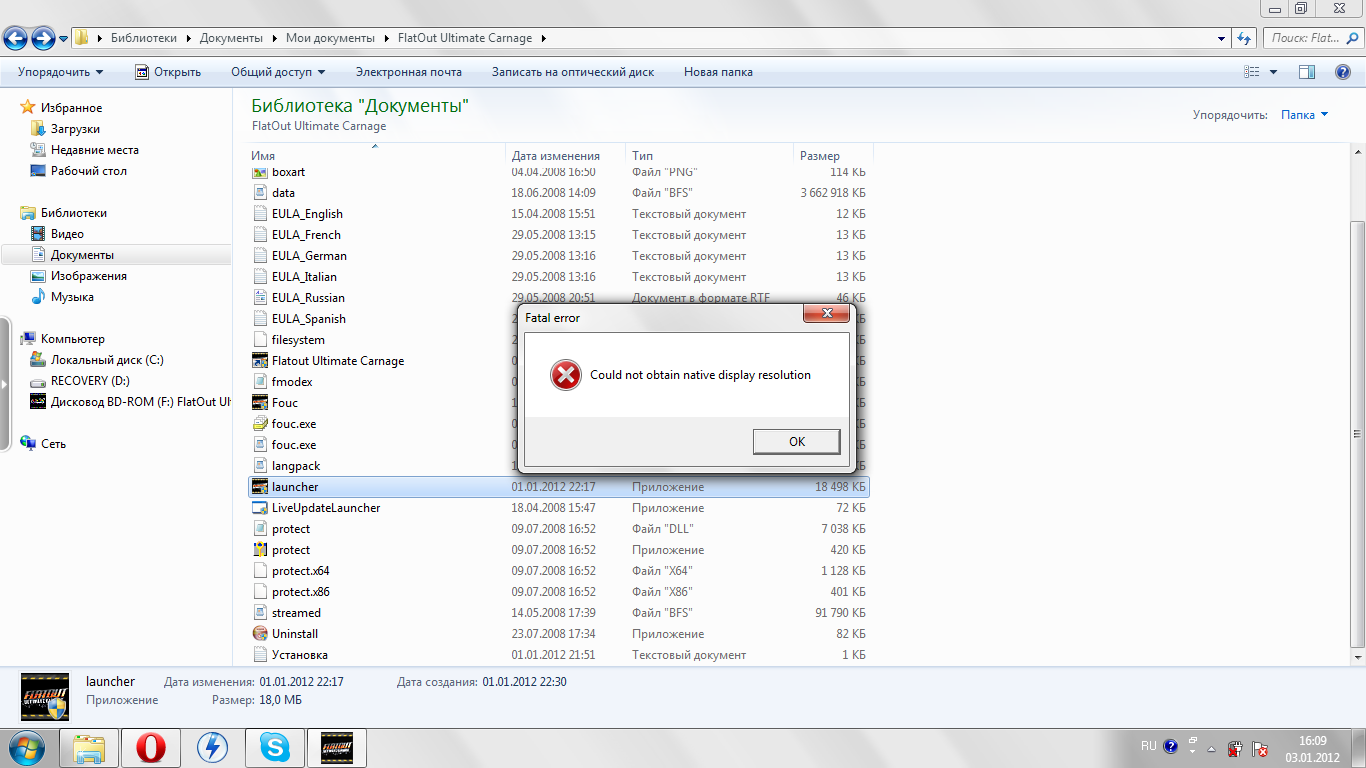This screenshot has width=1366, height=768.
Task: Open Skype from the taskbar
Action: coord(275,748)
